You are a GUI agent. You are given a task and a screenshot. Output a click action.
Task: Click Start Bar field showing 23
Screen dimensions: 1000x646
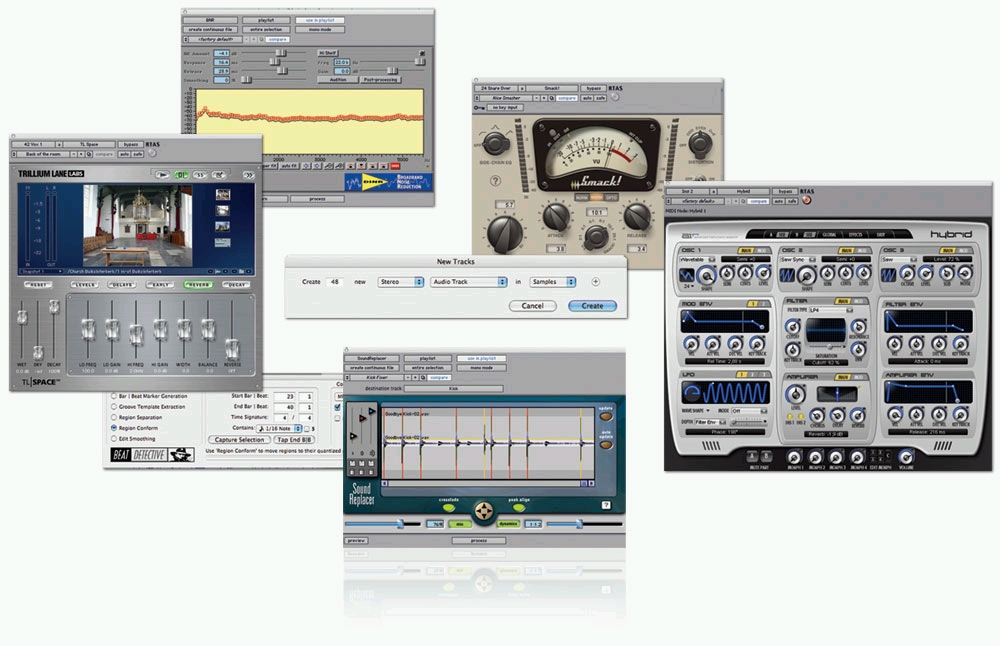pos(285,396)
